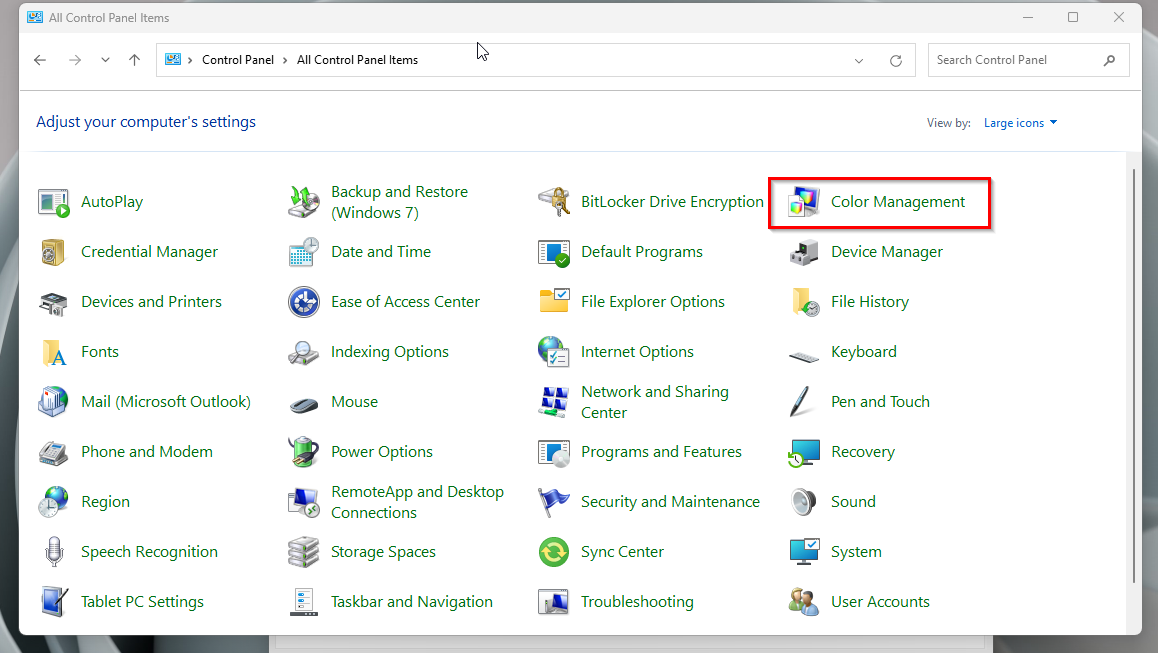Open the Power Options battery icon

pyautogui.click(x=304, y=452)
